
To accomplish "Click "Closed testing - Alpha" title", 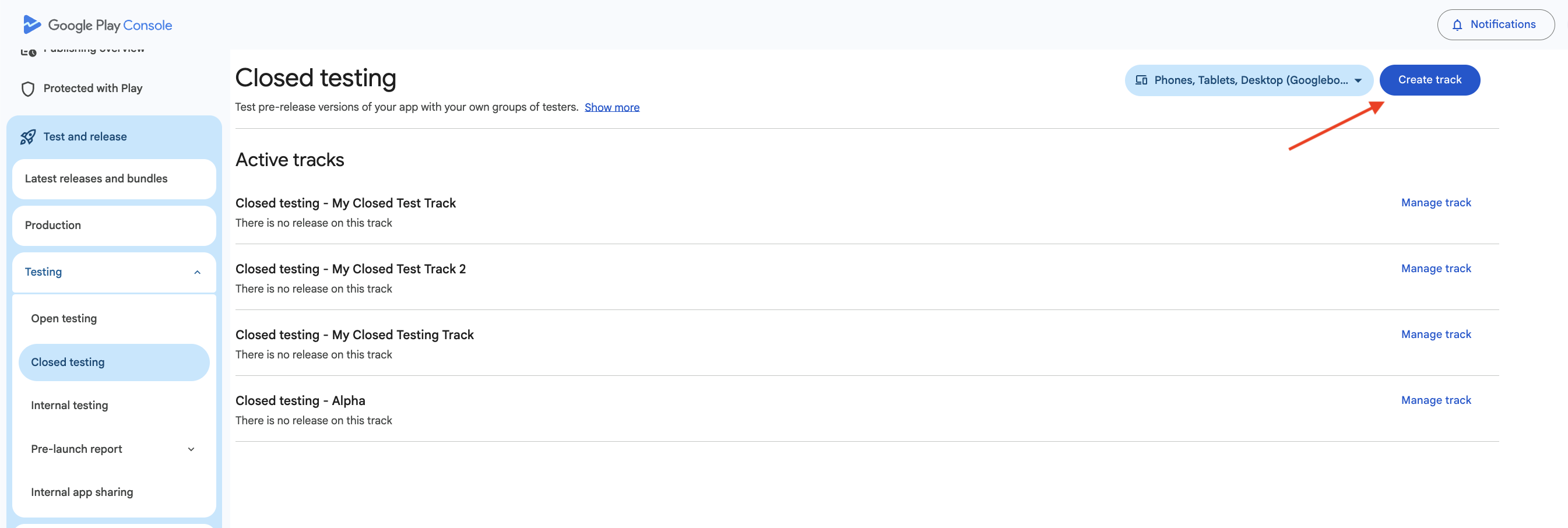I will pos(300,401).
